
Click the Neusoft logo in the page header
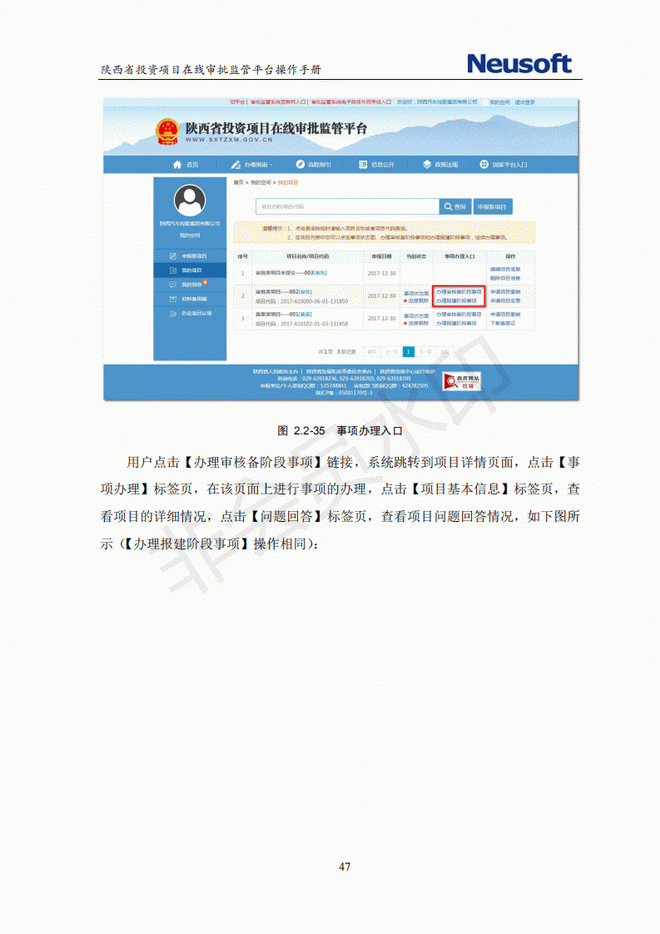[519, 64]
